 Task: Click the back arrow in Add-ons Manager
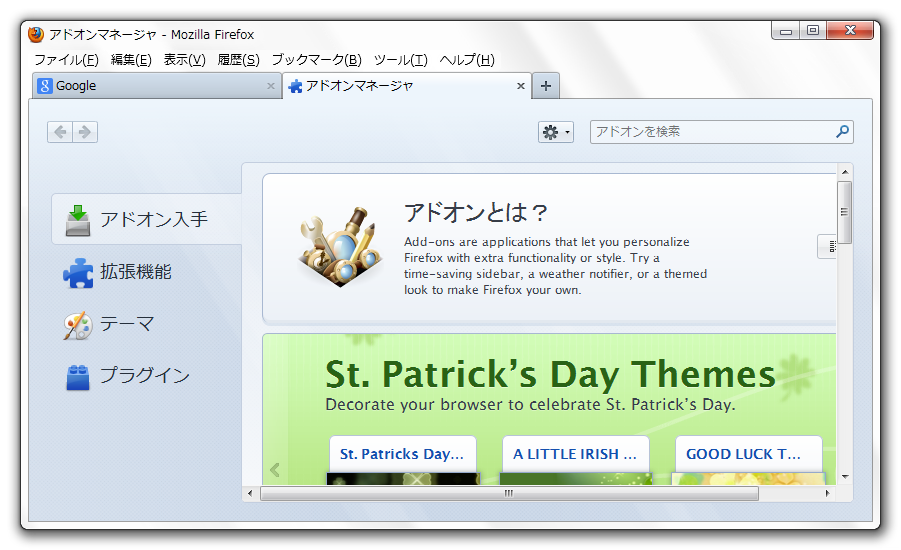click(60, 132)
